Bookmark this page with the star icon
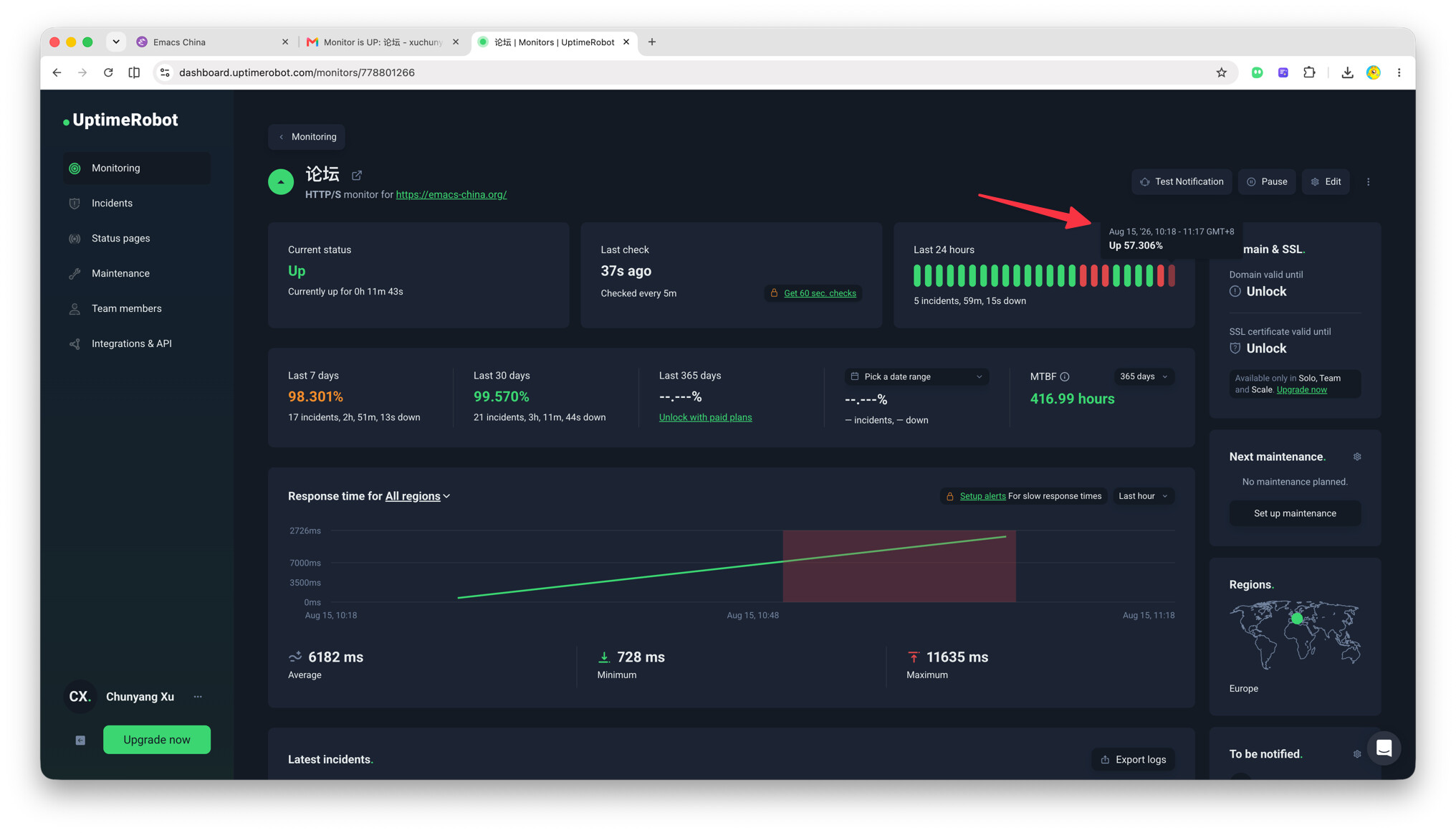The width and height of the screenshot is (1456, 833). pyautogui.click(x=1221, y=72)
